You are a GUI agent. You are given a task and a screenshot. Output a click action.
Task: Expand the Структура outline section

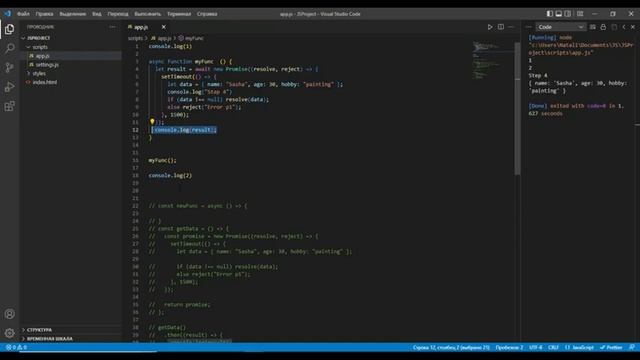tap(39, 329)
